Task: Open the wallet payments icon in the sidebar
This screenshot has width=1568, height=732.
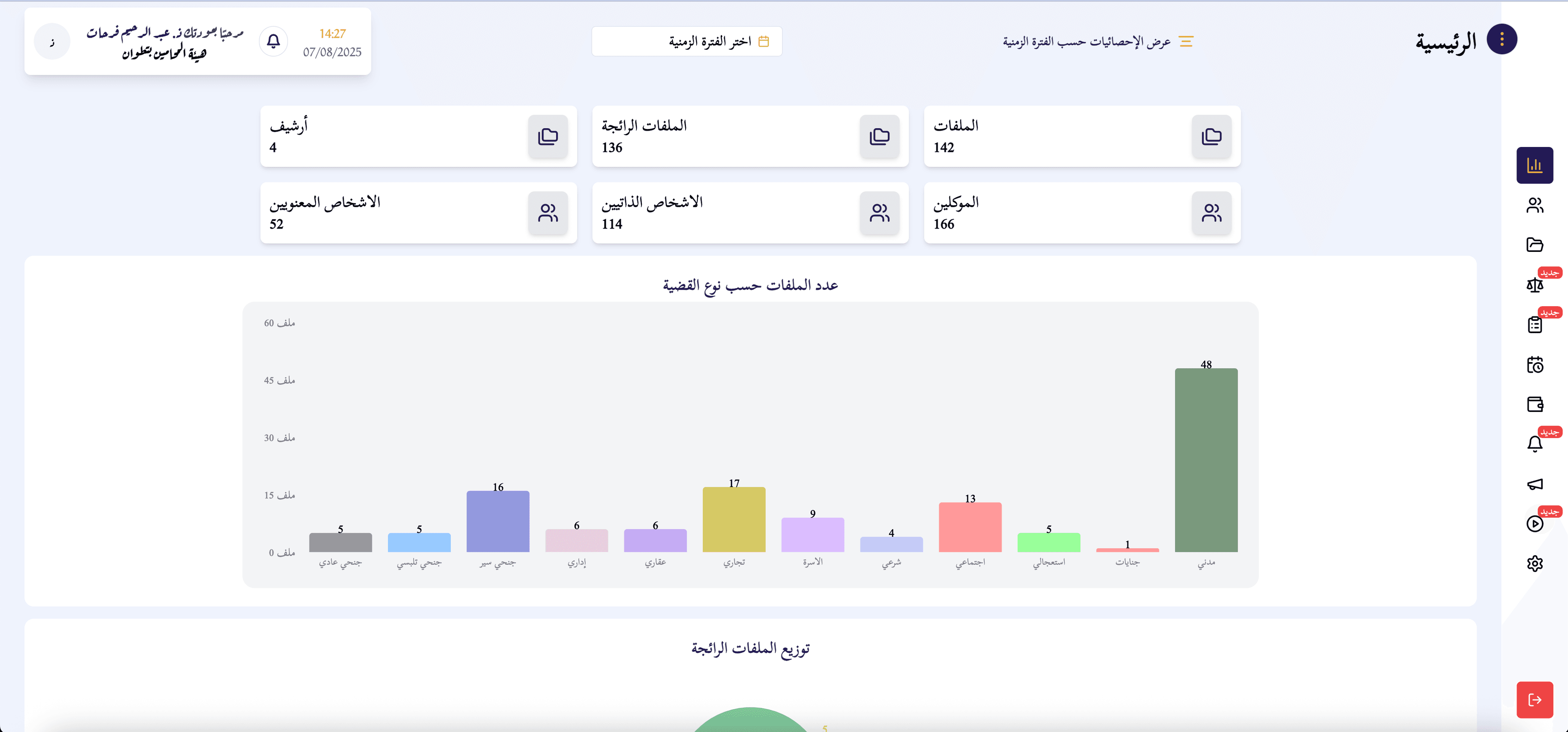Action: point(1535,403)
